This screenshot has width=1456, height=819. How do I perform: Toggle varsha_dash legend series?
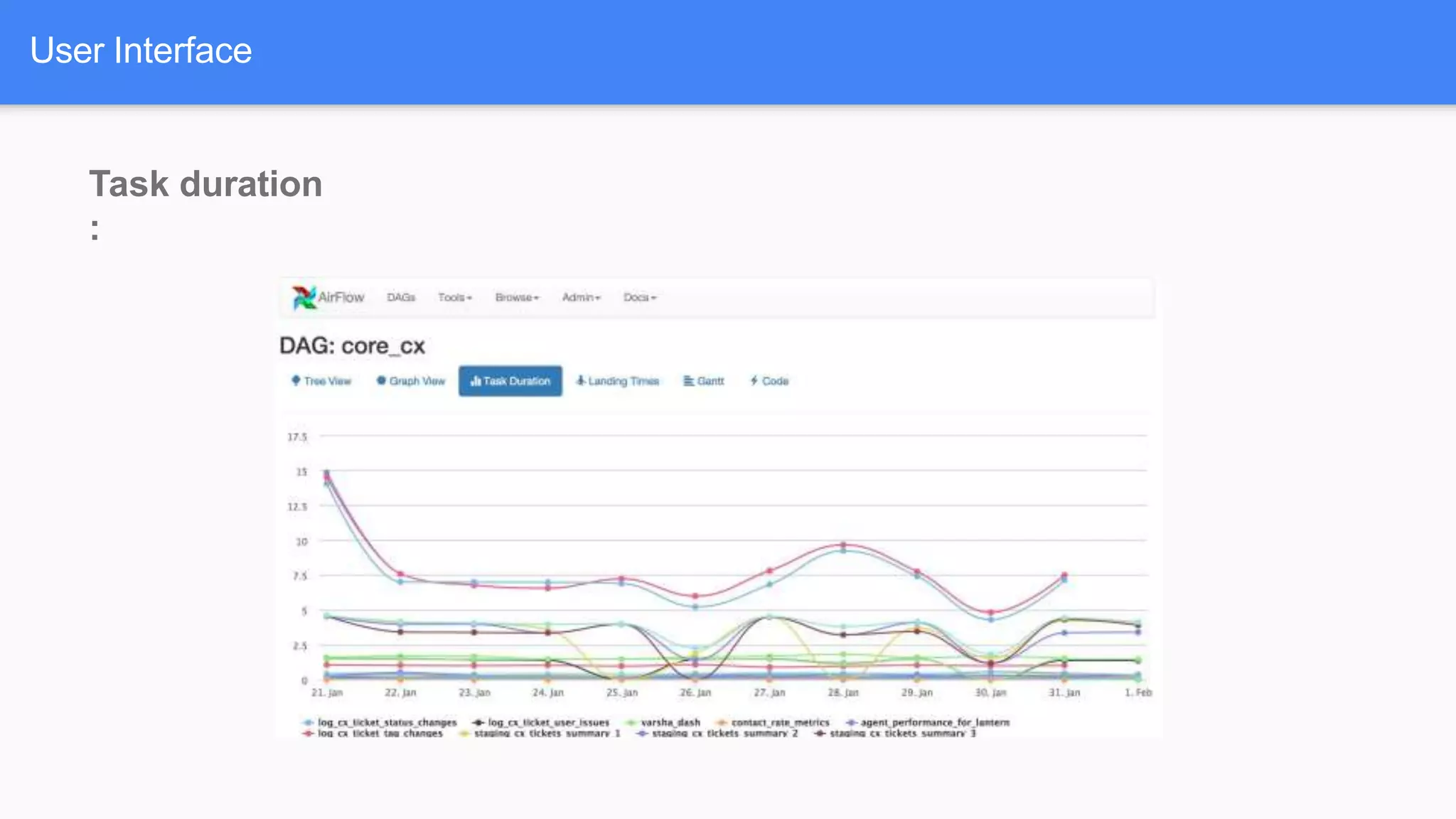click(670, 722)
